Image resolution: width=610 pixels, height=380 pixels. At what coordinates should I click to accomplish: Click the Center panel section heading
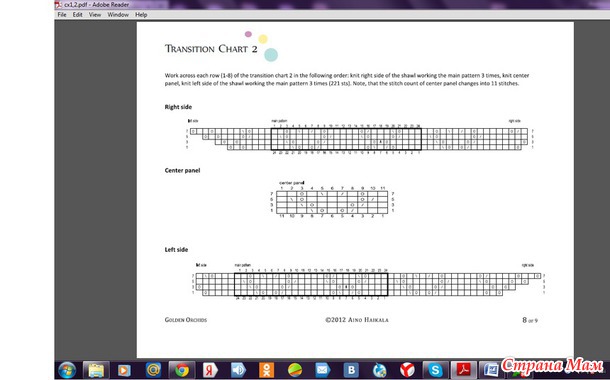[182, 170]
